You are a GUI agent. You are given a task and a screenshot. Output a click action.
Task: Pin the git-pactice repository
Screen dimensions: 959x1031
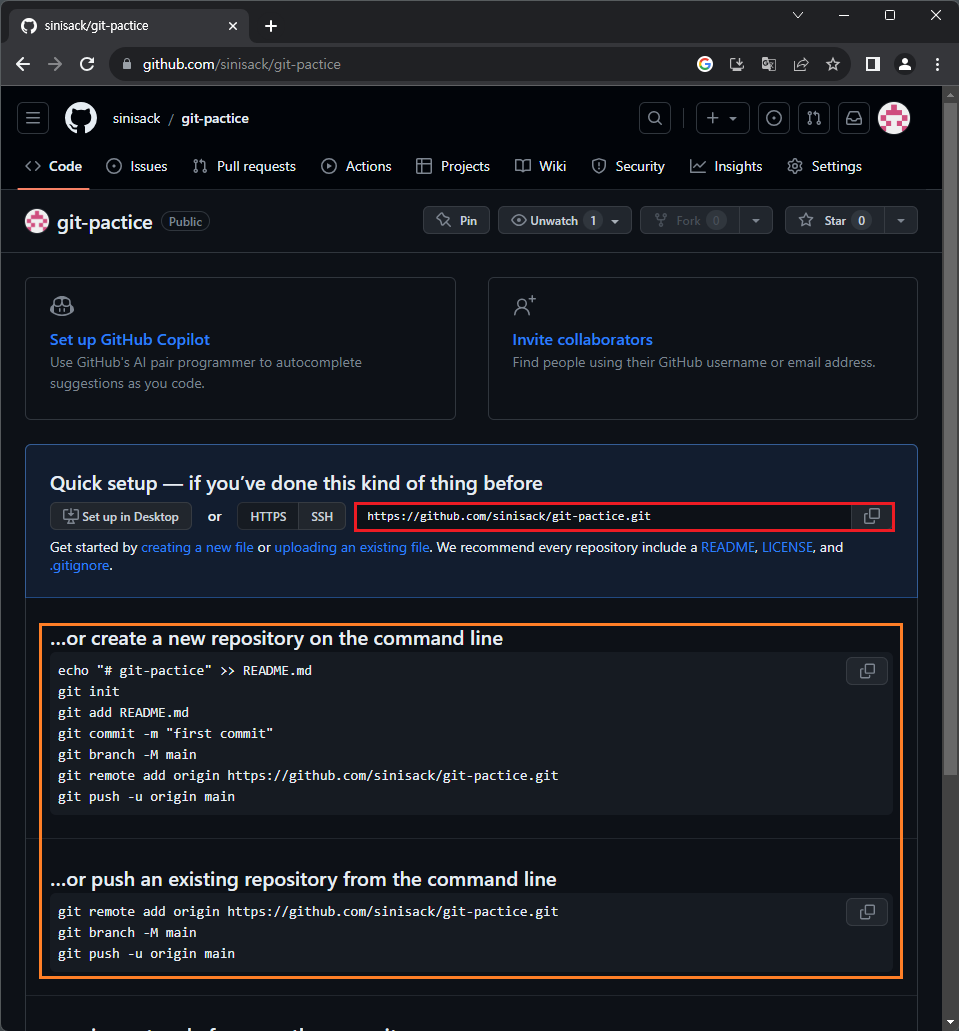[x=456, y=220]
